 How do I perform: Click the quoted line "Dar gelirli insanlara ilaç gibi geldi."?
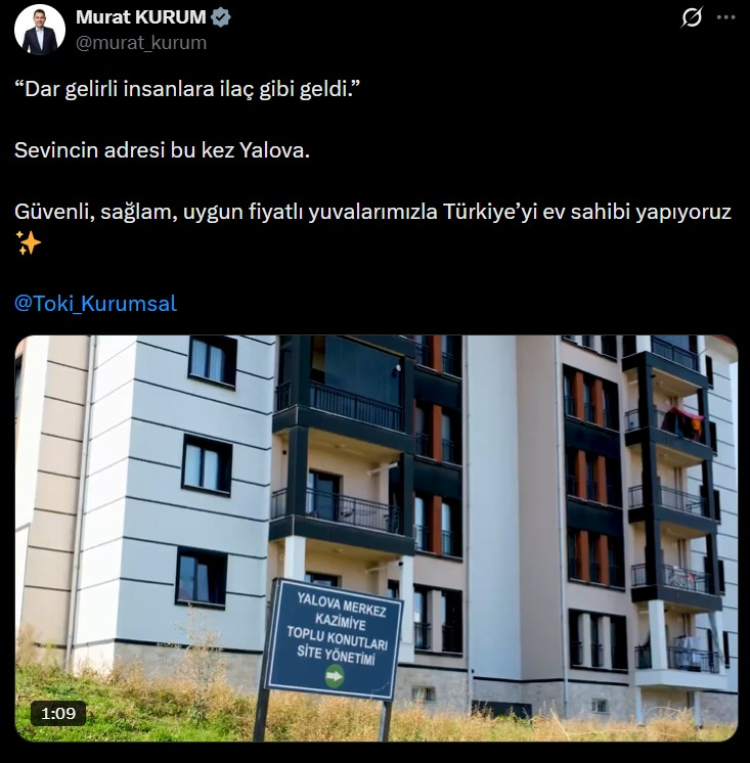point(187,90)
